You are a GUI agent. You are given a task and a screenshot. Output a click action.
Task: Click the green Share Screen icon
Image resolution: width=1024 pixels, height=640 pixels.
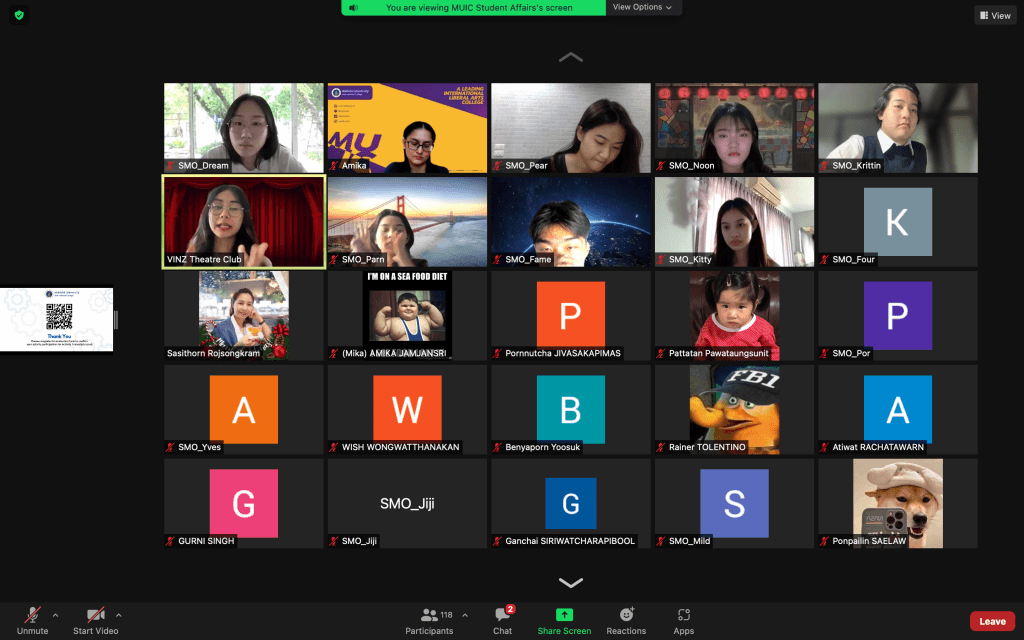pos(564,615)
